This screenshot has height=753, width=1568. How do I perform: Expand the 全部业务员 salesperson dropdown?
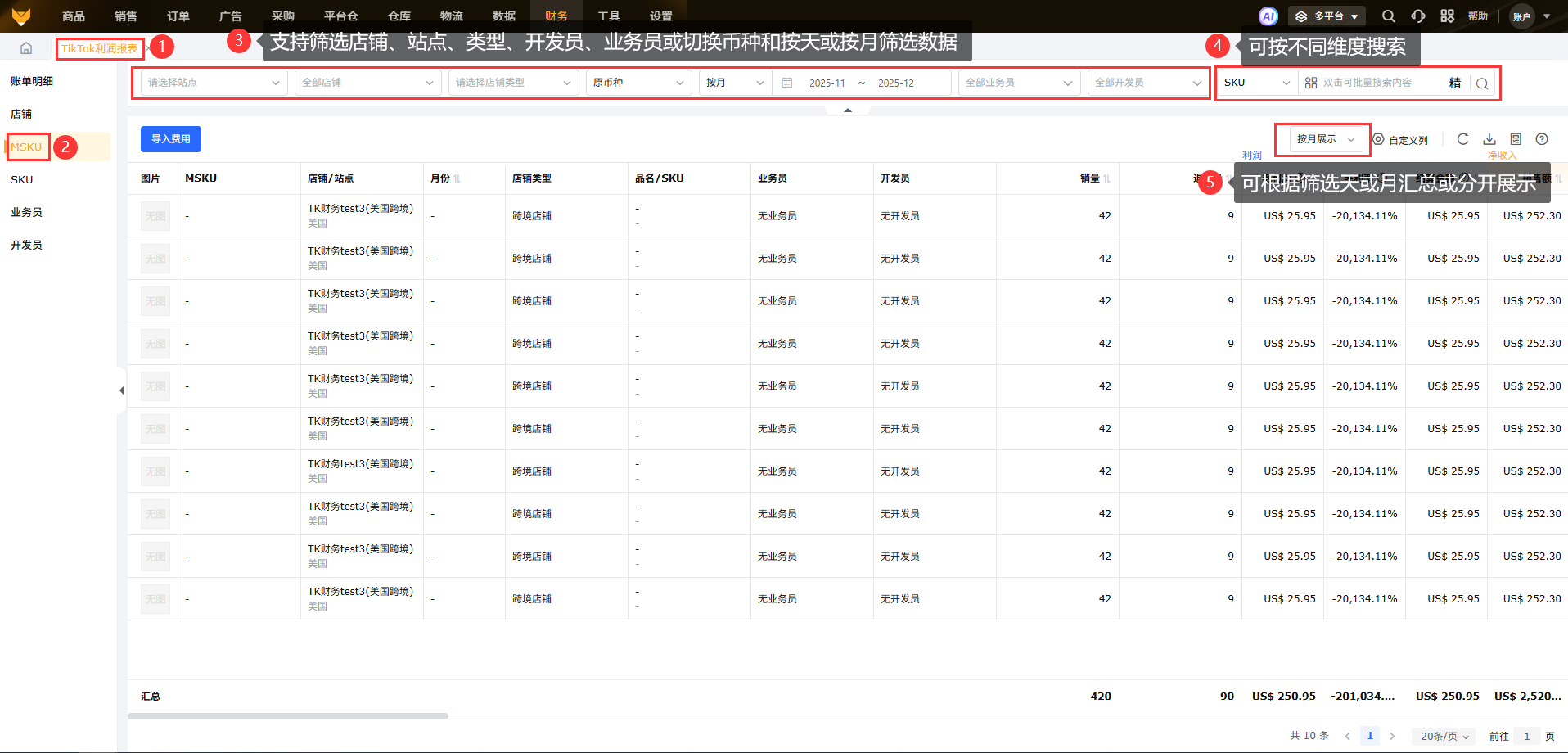[x=1018, y=83]
